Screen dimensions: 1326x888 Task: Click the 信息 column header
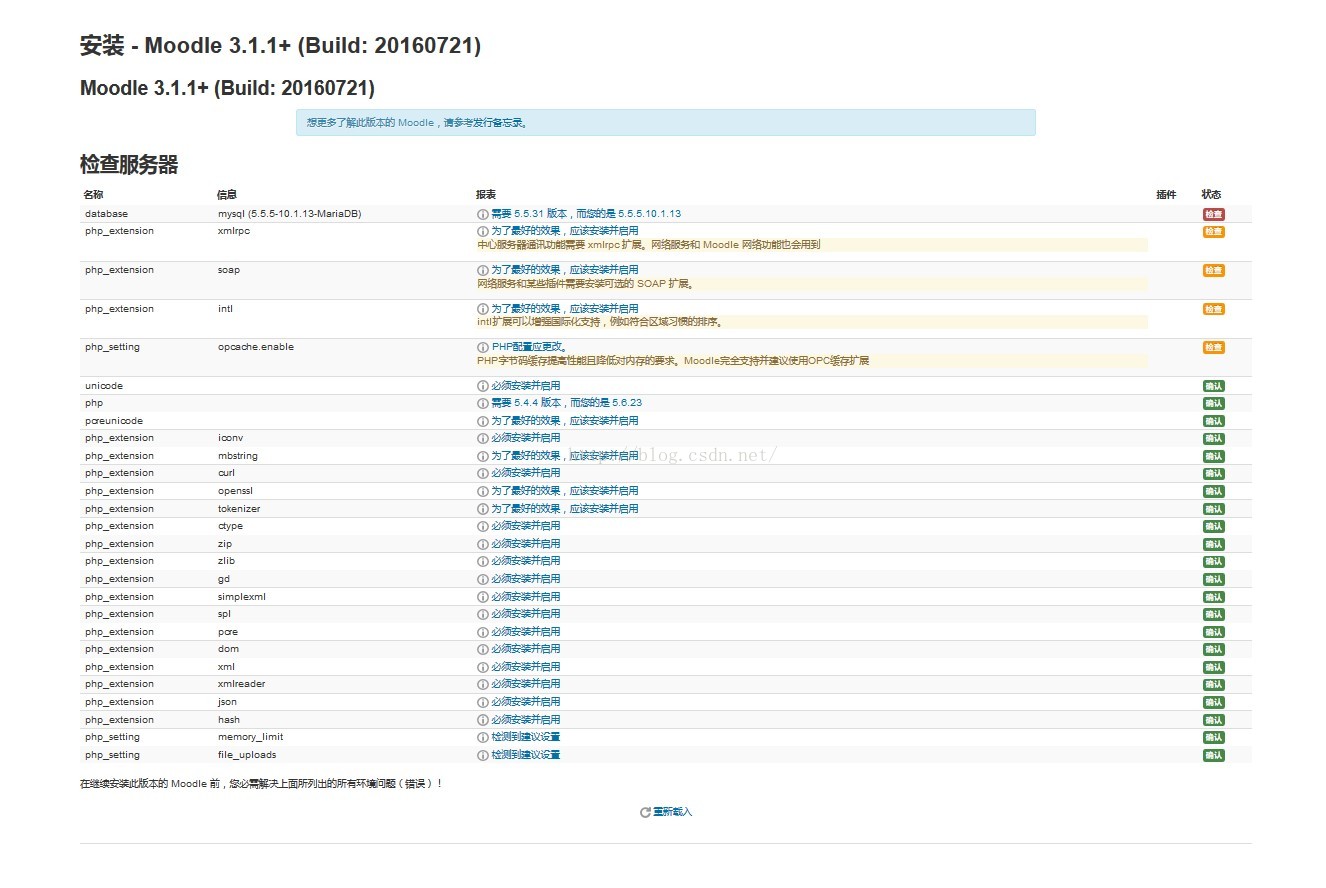[x=227, y=195]
